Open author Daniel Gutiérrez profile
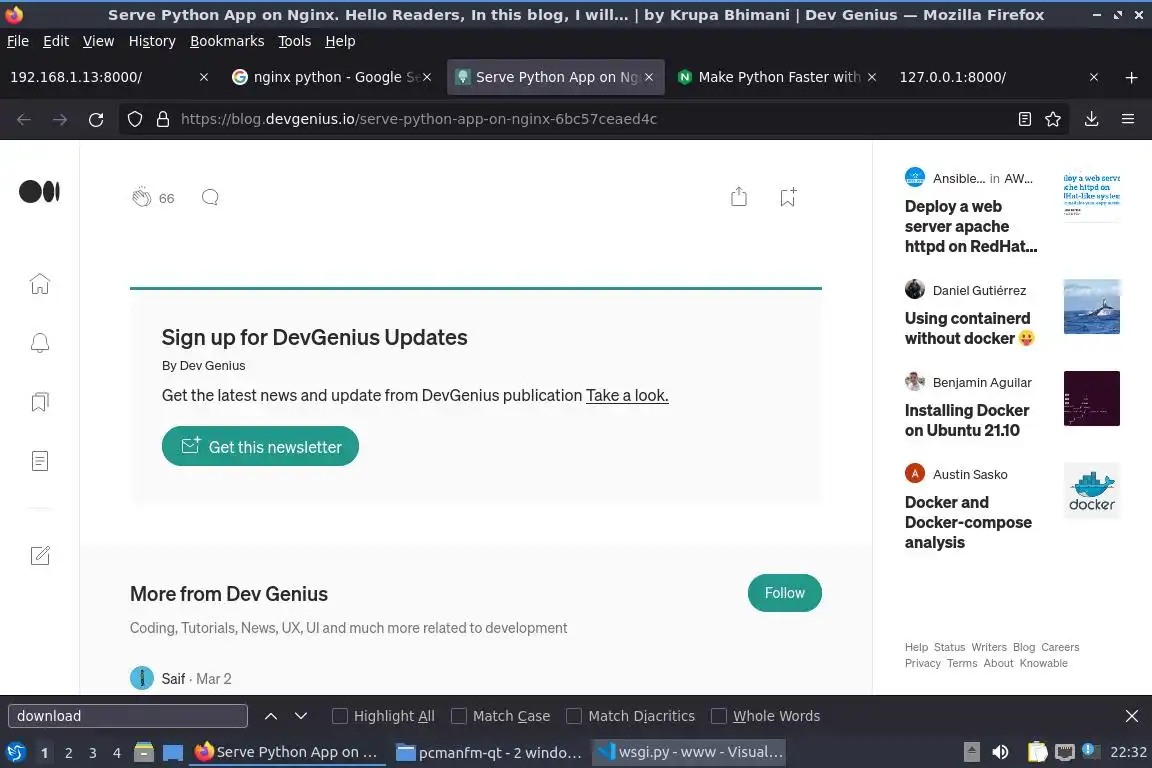This screenshot has height=768, width=1152. [x=979, y=290]
